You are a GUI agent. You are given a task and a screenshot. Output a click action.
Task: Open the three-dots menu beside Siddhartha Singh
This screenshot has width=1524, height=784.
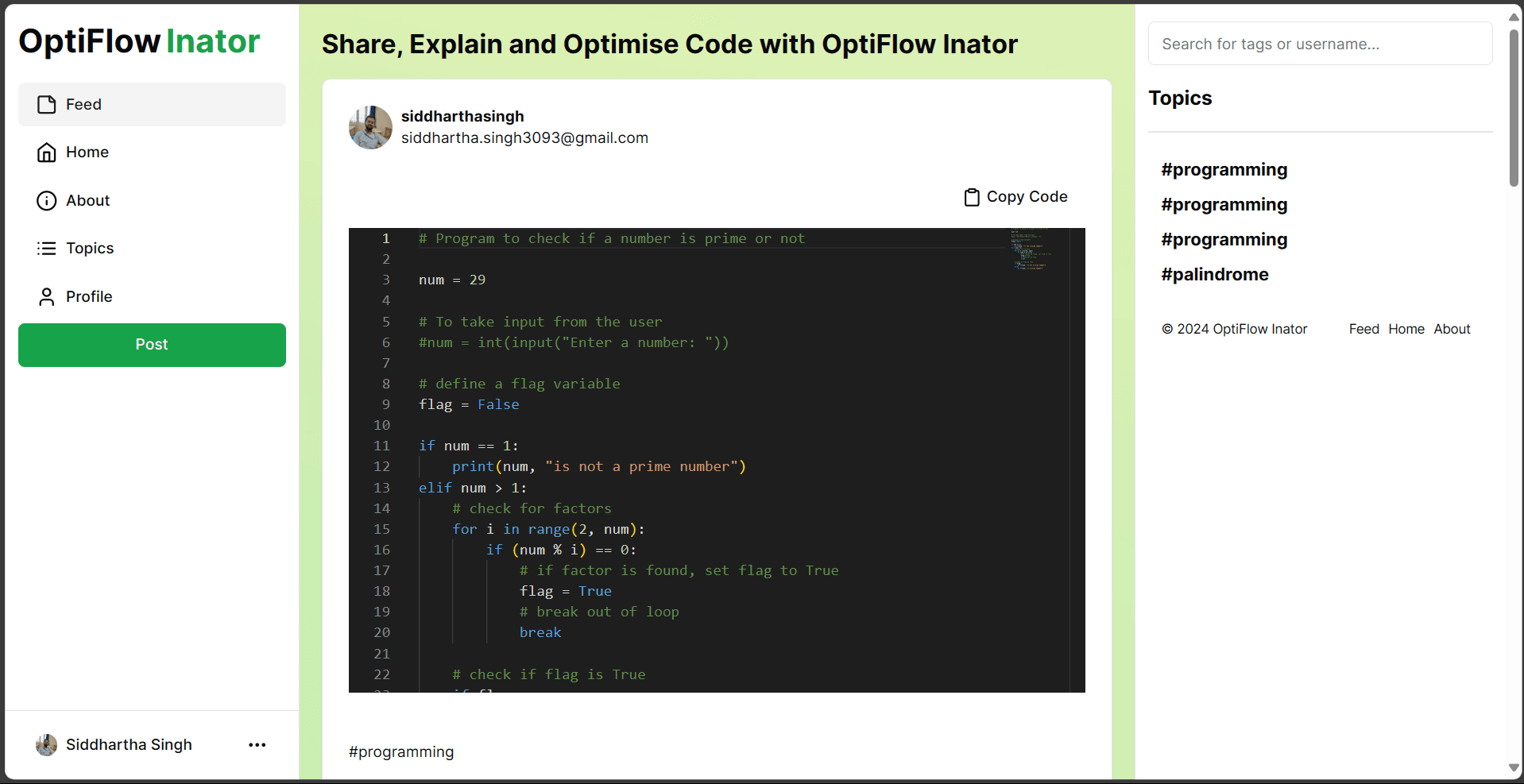[257, 745]
